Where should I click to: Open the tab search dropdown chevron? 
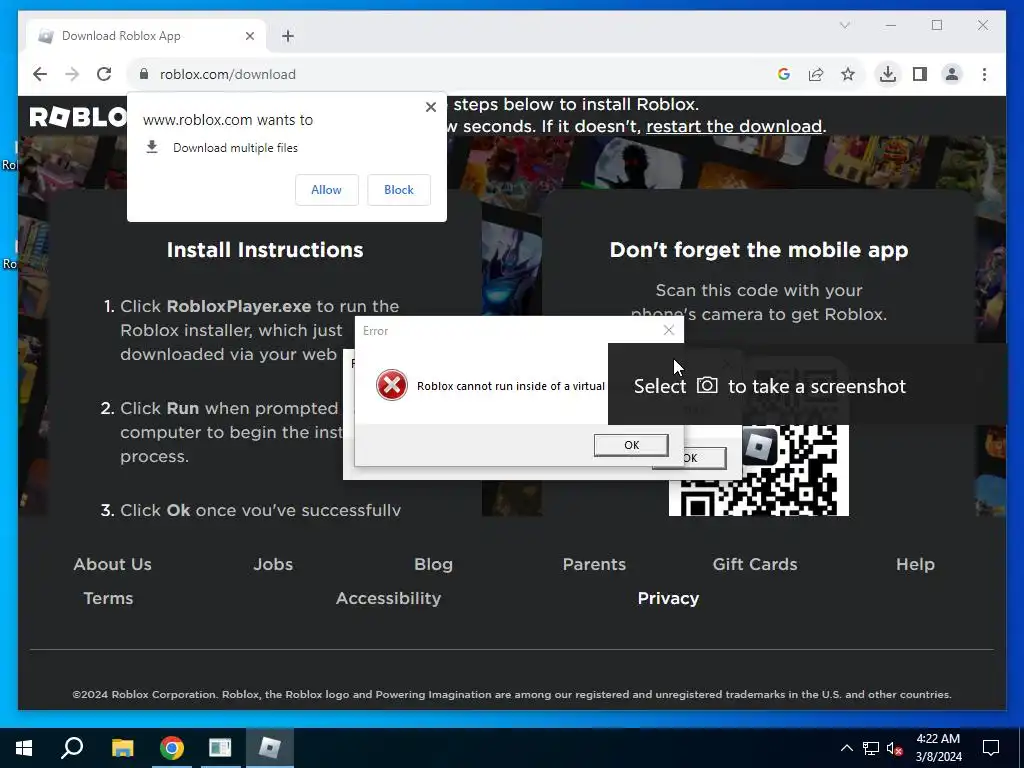(x=844, y=25)
